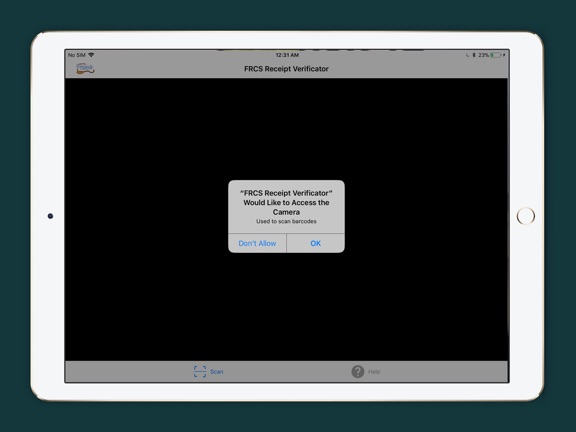Viewport: 576px width, 432px height.
Task: Click the 'Used to scan barcodes' text
Action: click(286, 221)
